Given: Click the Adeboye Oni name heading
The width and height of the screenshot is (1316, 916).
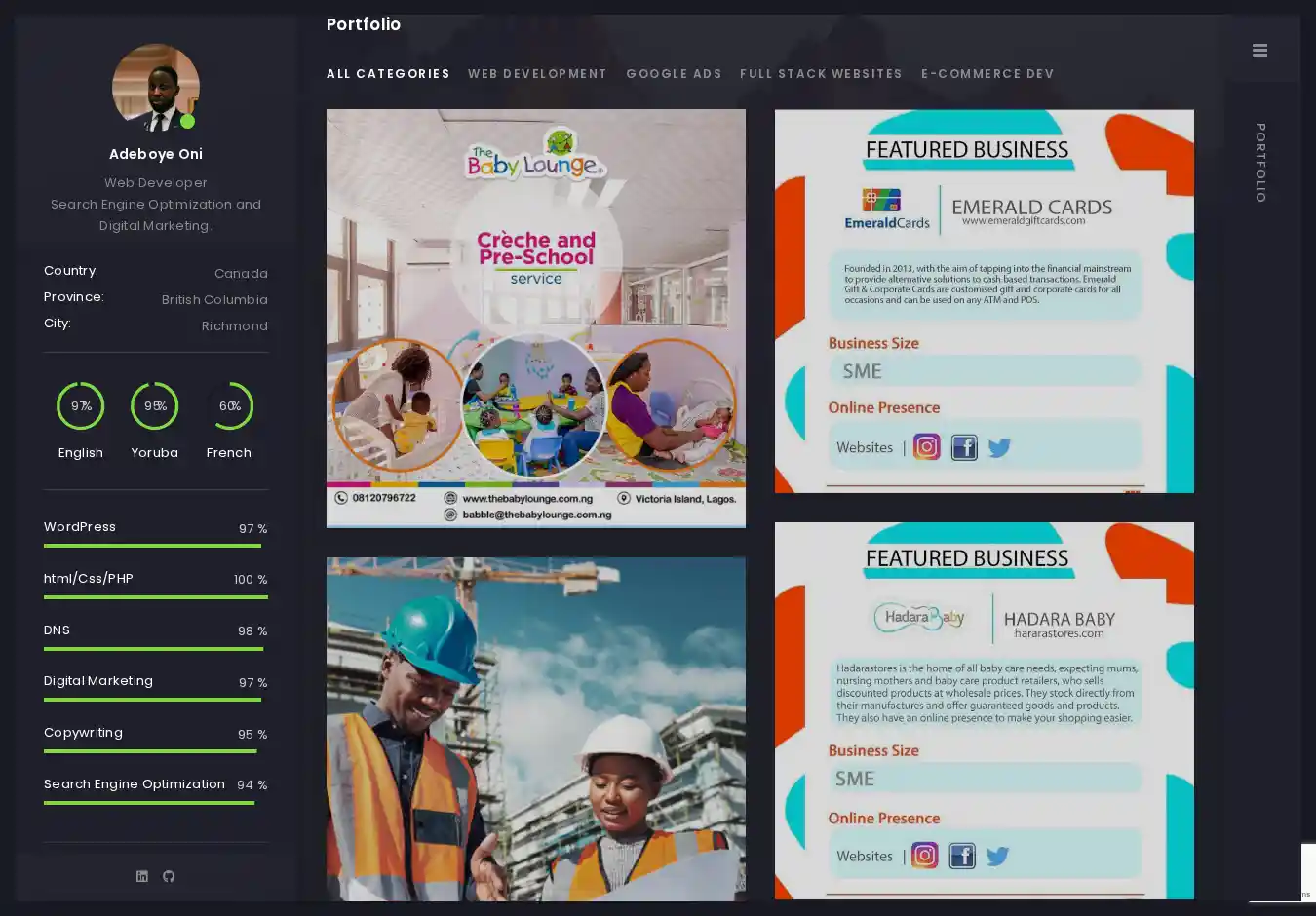Looking at the screenshot, I should click(x=156, y=154).
